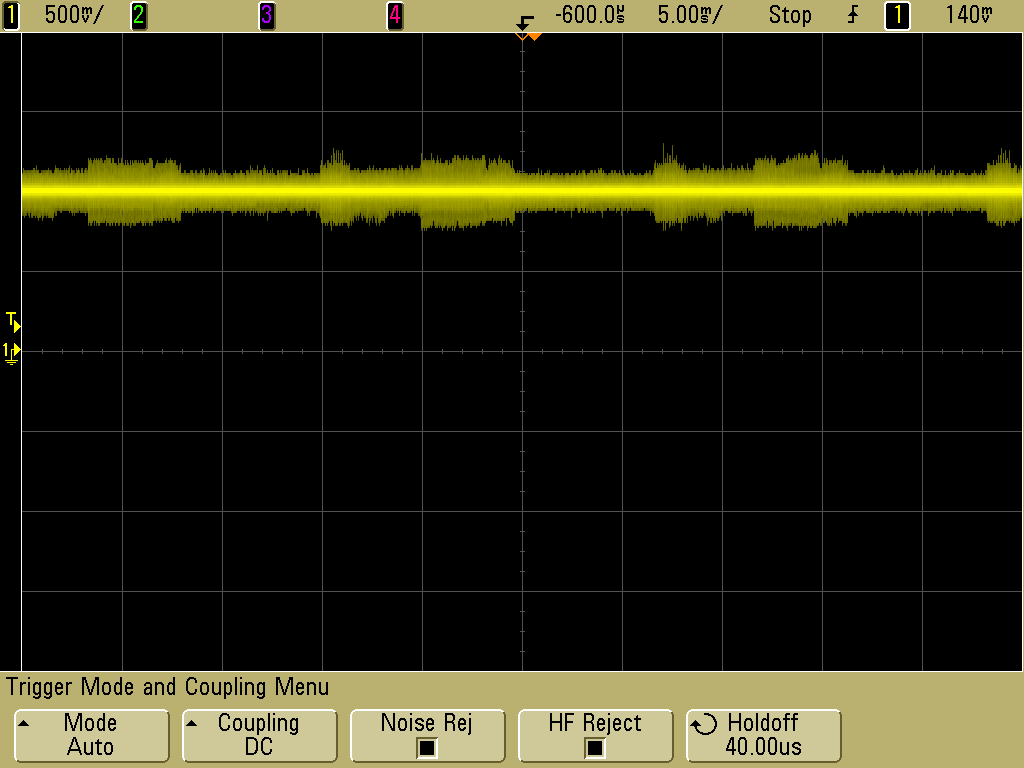The width and height of the screenshot is (1024, 768).
Task: Click the trigger source 1 badge
Action: coord(897,15)
